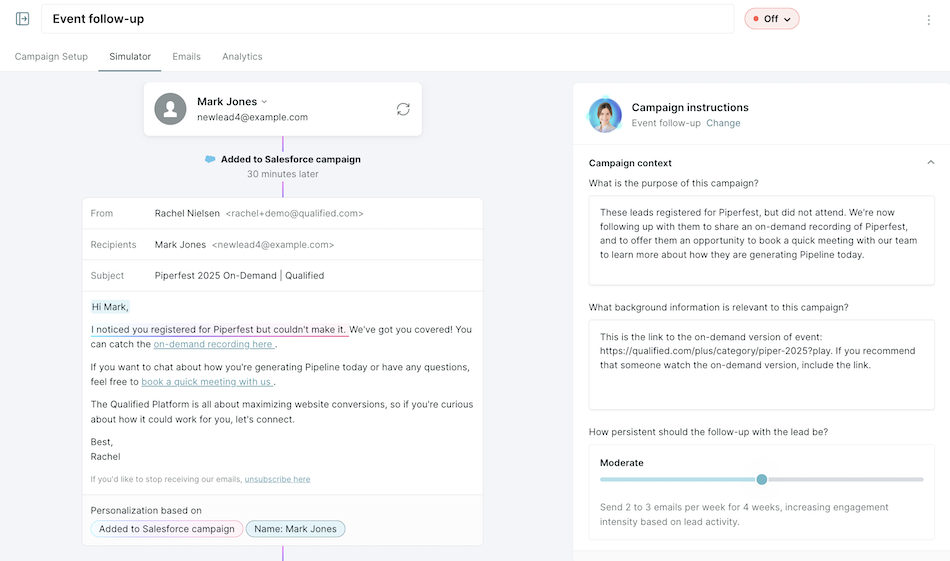Click newlead4@example.com under Mark Jones name
The image size is (950, 561).
[252, 117]
